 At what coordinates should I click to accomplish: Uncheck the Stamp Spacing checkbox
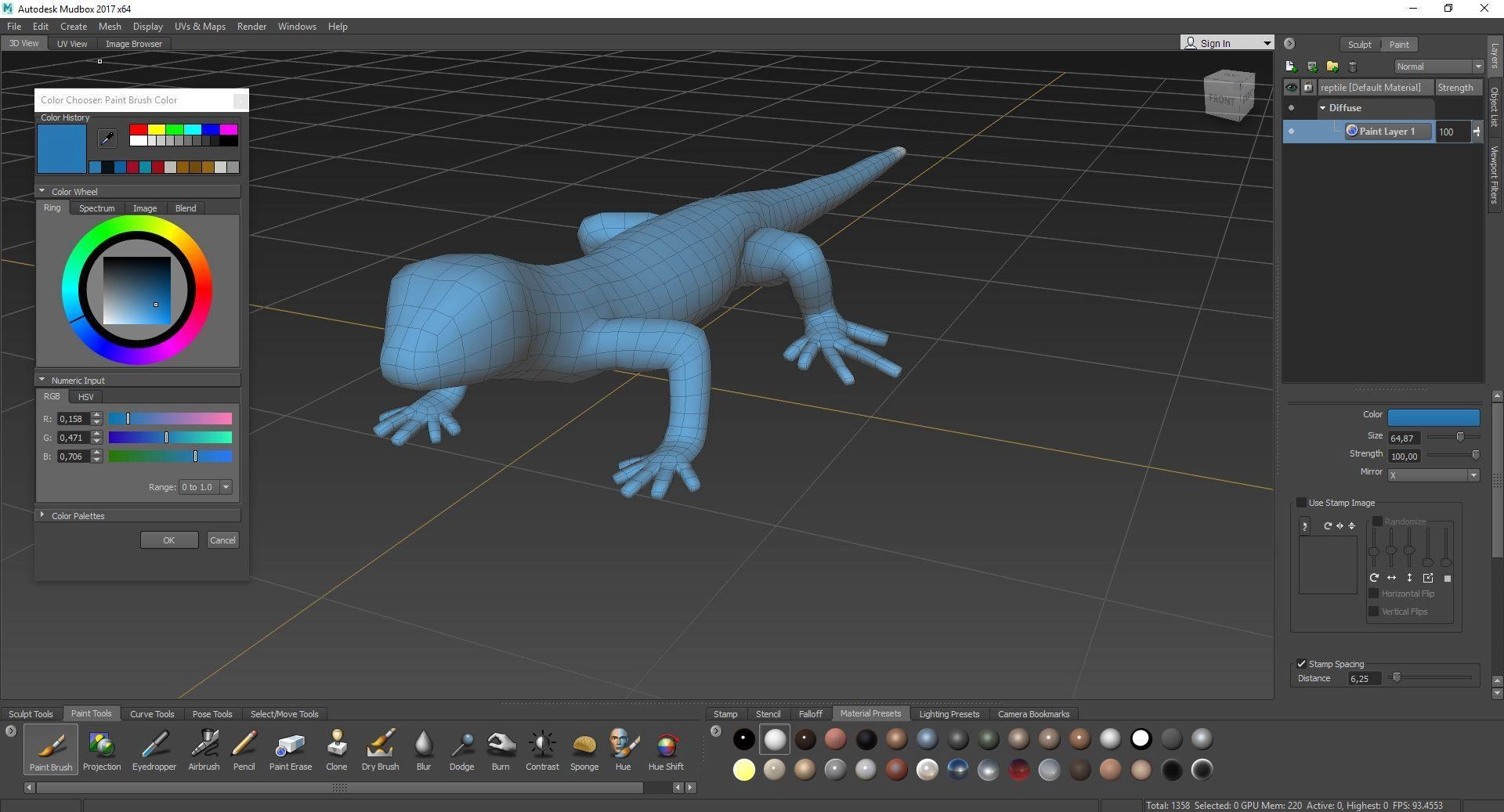coord(1301,664)
